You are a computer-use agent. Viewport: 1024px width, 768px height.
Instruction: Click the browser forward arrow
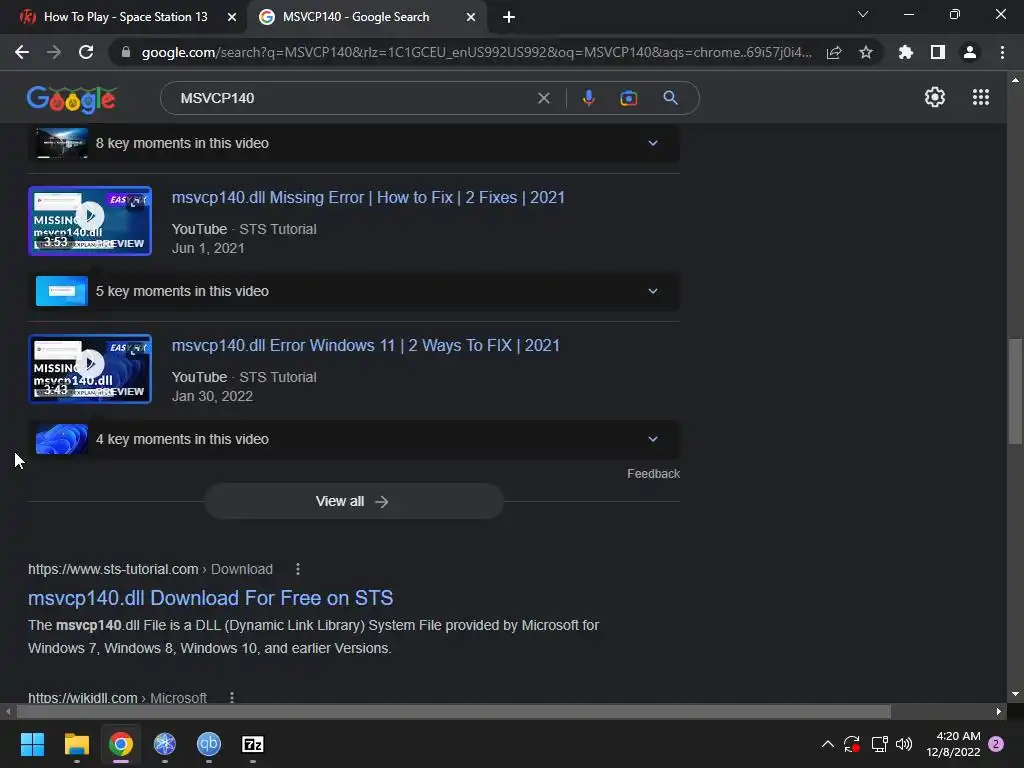point(54,52)
